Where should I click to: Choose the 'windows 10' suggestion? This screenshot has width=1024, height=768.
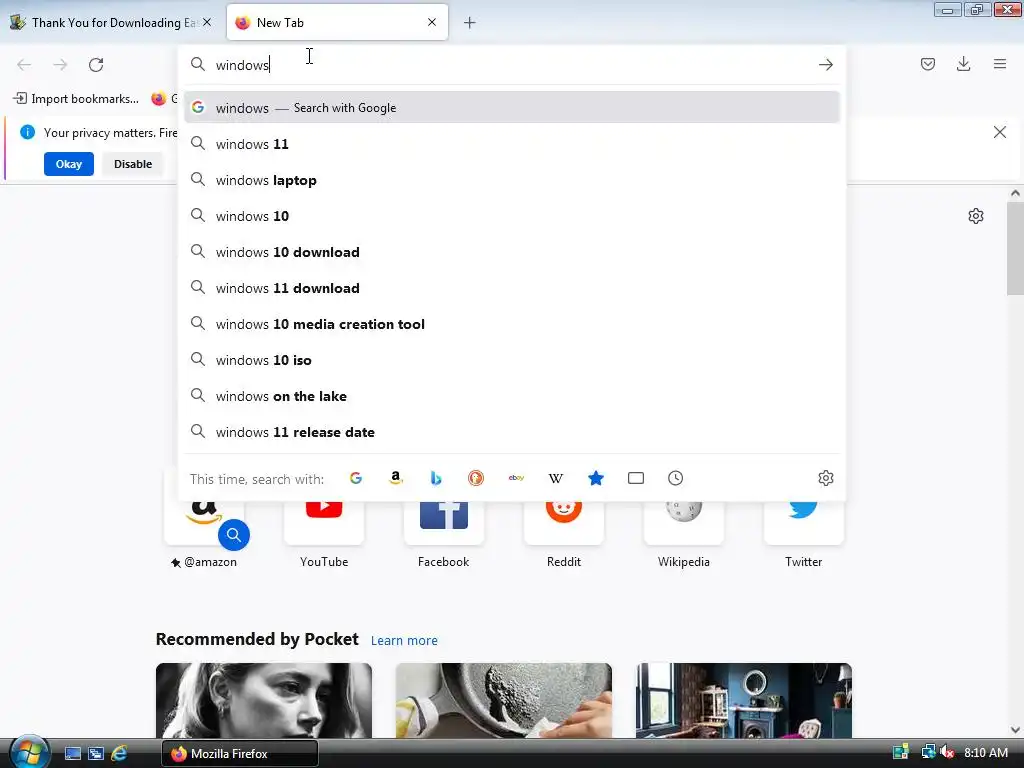pos(511,216)
